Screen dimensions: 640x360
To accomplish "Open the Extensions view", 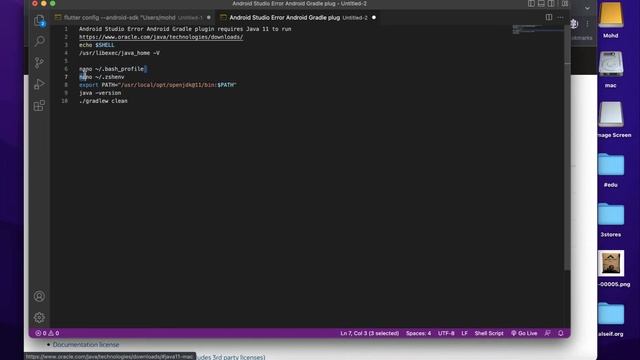I will point(39,106).
